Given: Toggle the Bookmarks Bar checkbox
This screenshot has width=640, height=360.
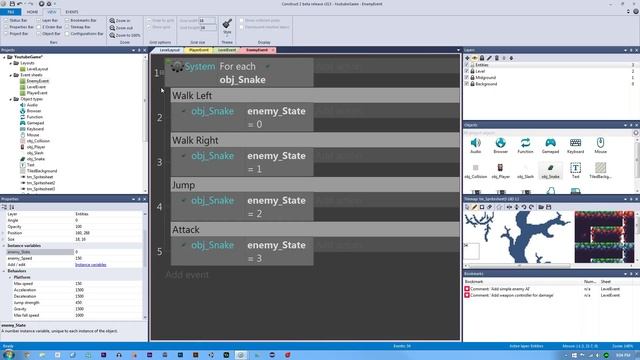Looking at the screenshot, I should [x=67, y=20].
